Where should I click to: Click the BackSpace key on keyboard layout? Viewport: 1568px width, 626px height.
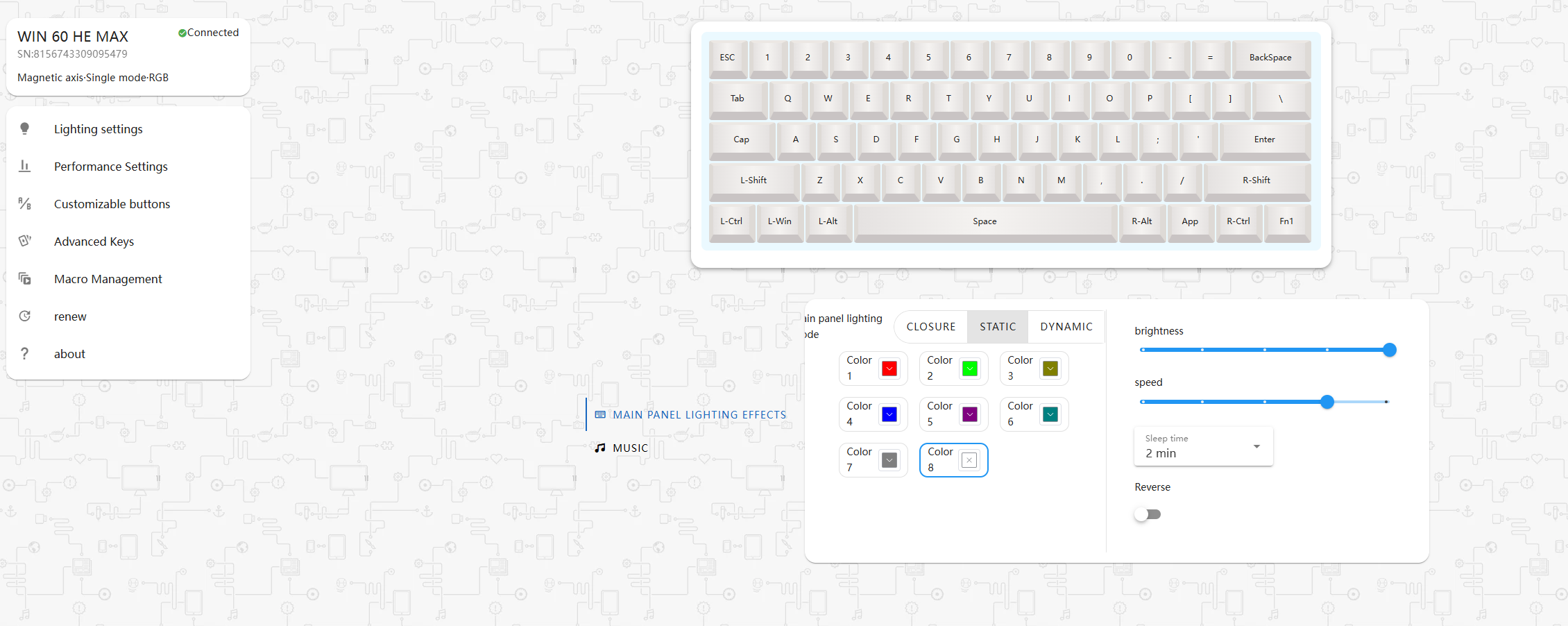(1270, 58)
